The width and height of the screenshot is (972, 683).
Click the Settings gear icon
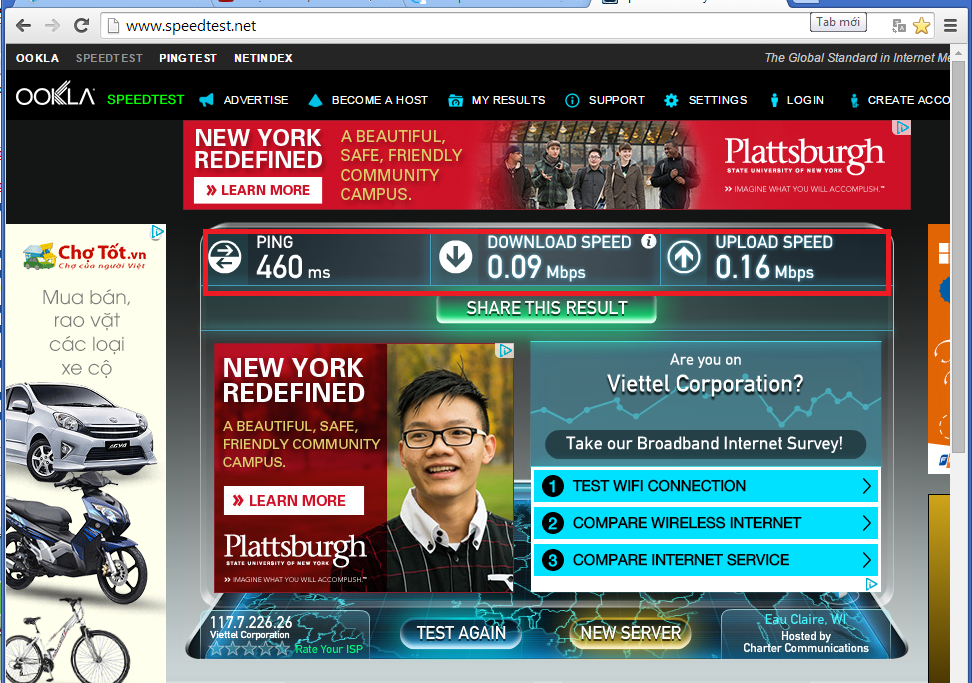click(671, 100)
